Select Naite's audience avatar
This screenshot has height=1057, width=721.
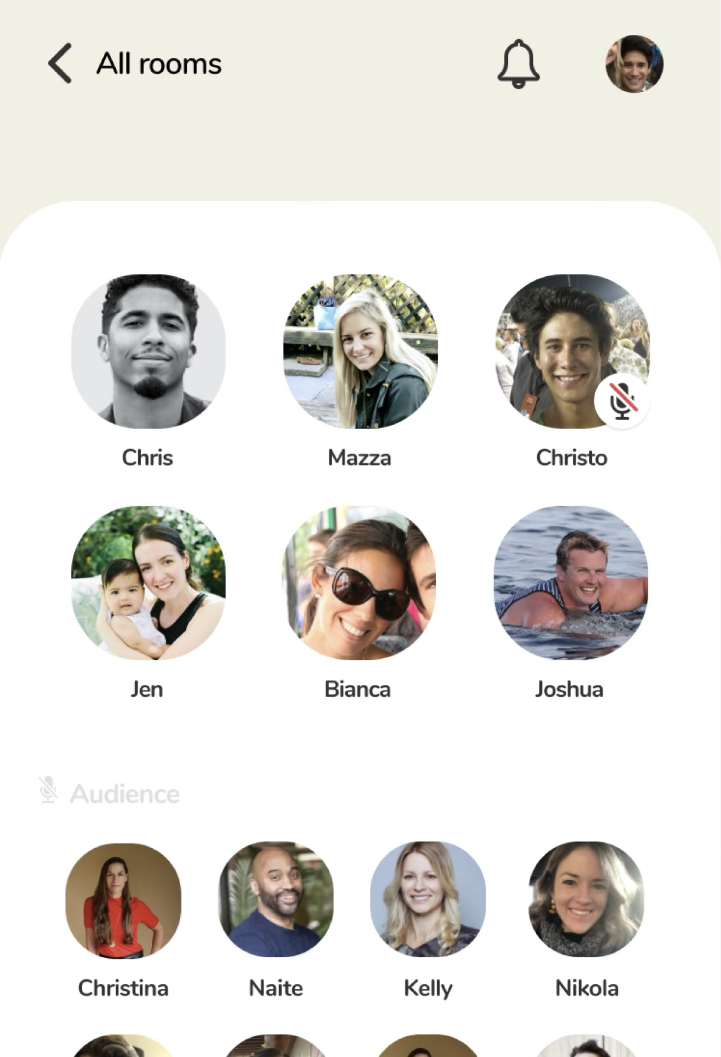pos(276,899)
